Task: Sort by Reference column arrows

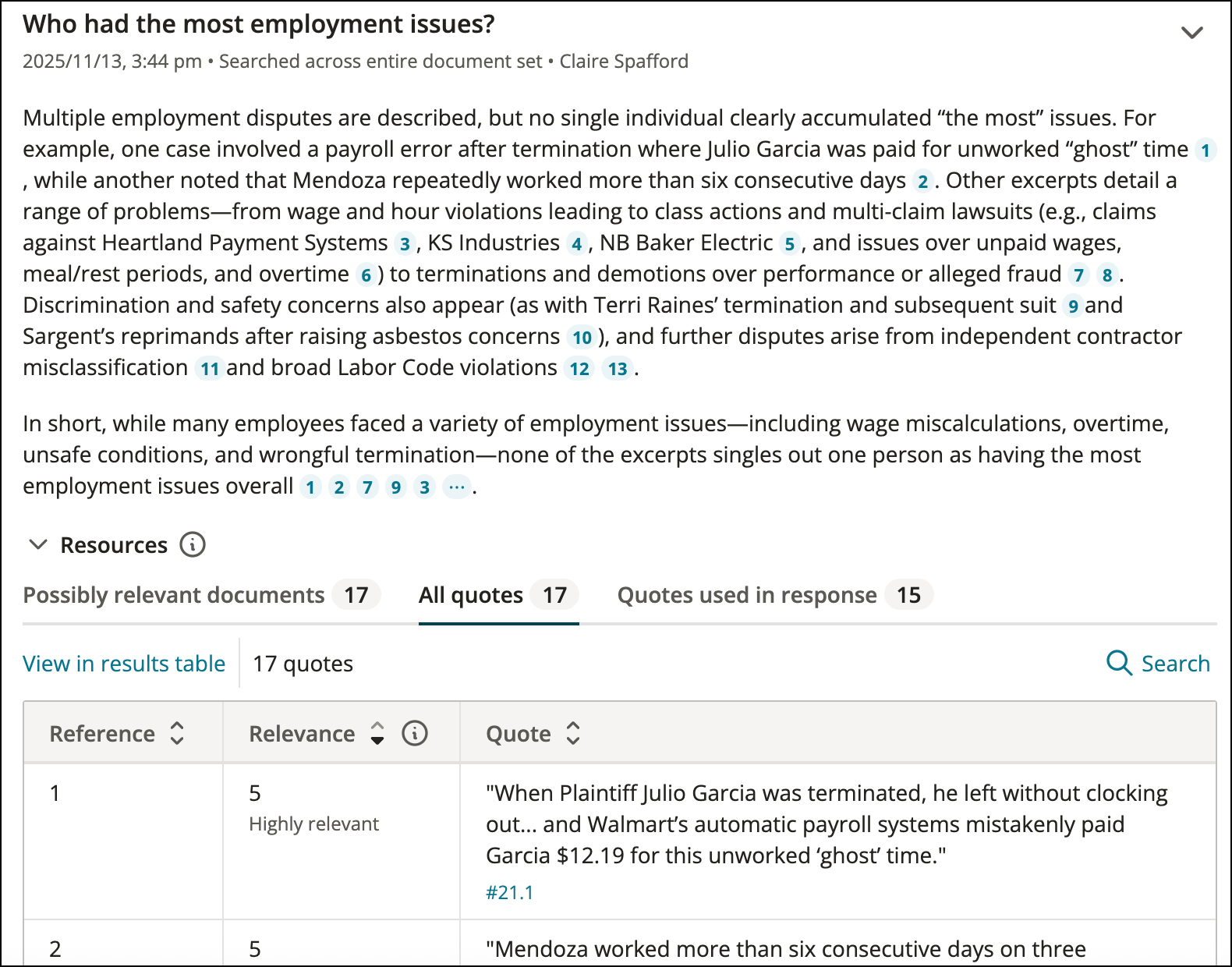Action: point(177,733)
